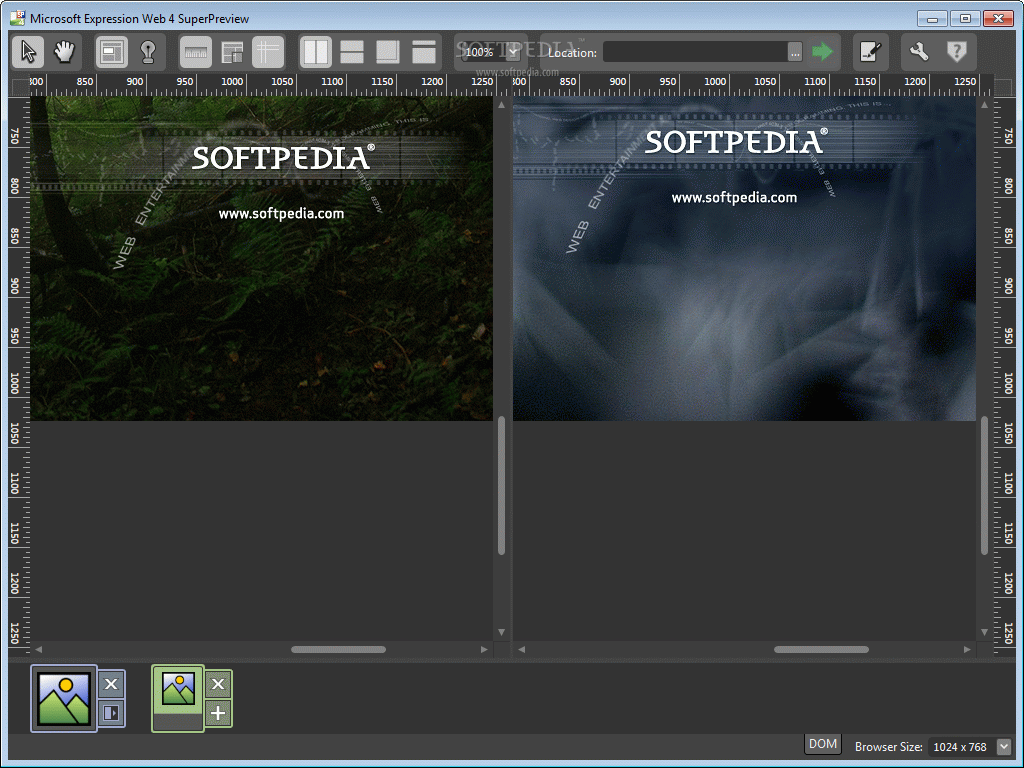Click www.softpedia.com text in left pane

[281, 214]
